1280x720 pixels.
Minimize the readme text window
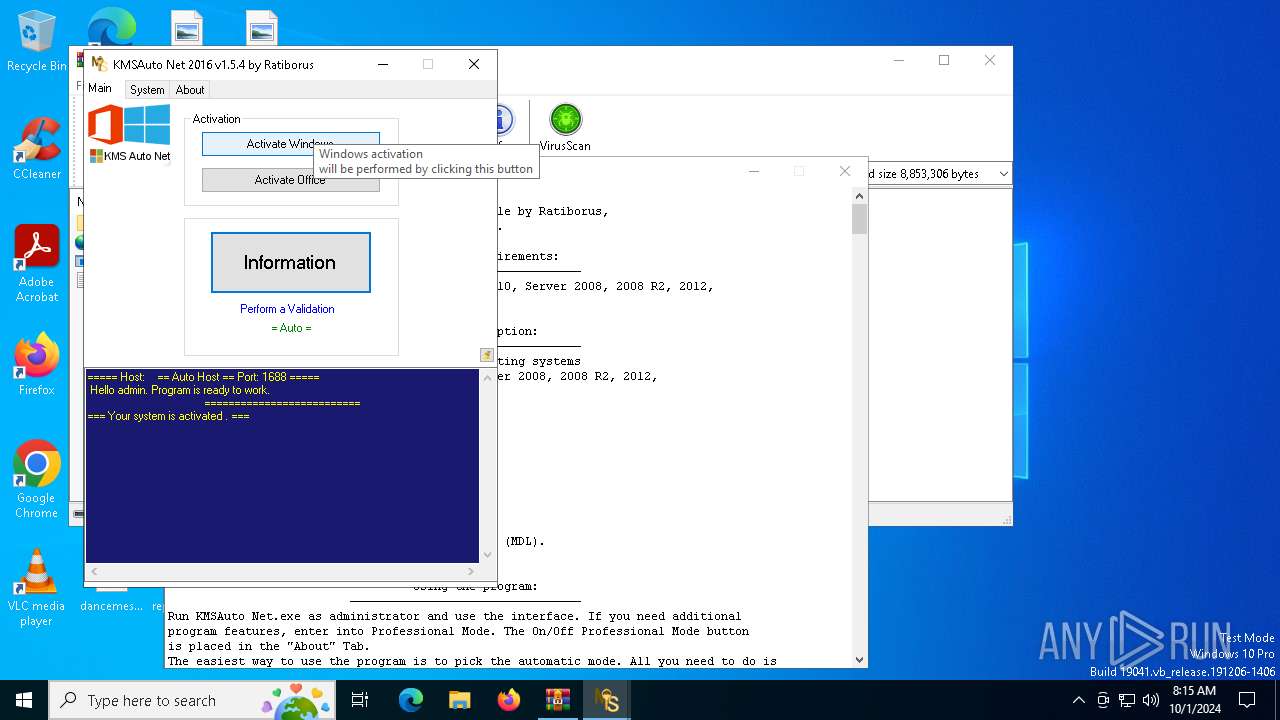754,171
